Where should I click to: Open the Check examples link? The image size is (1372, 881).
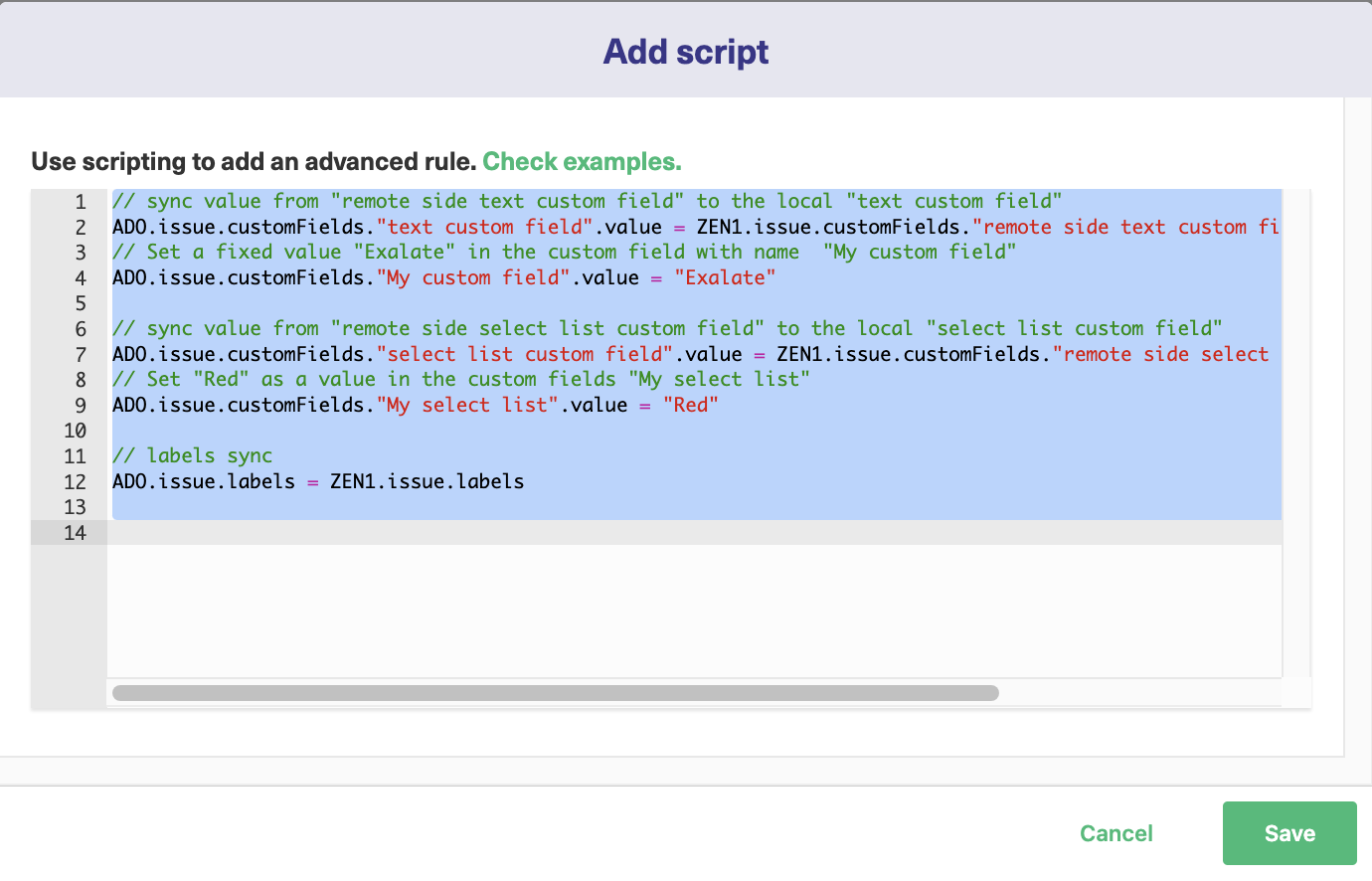[583, 162]
